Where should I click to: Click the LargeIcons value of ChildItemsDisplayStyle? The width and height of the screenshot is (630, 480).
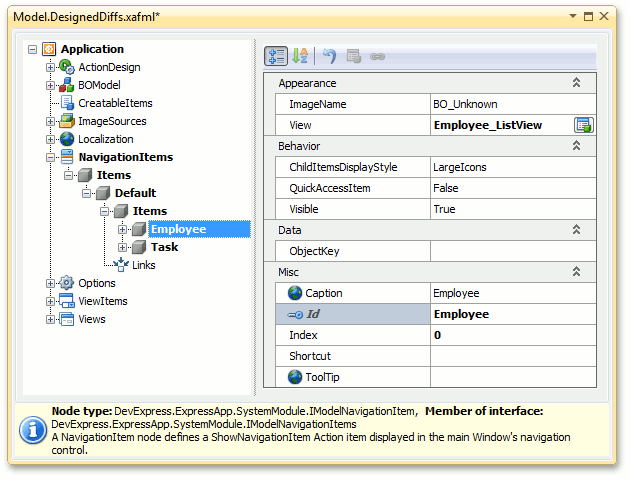[513, 167]
